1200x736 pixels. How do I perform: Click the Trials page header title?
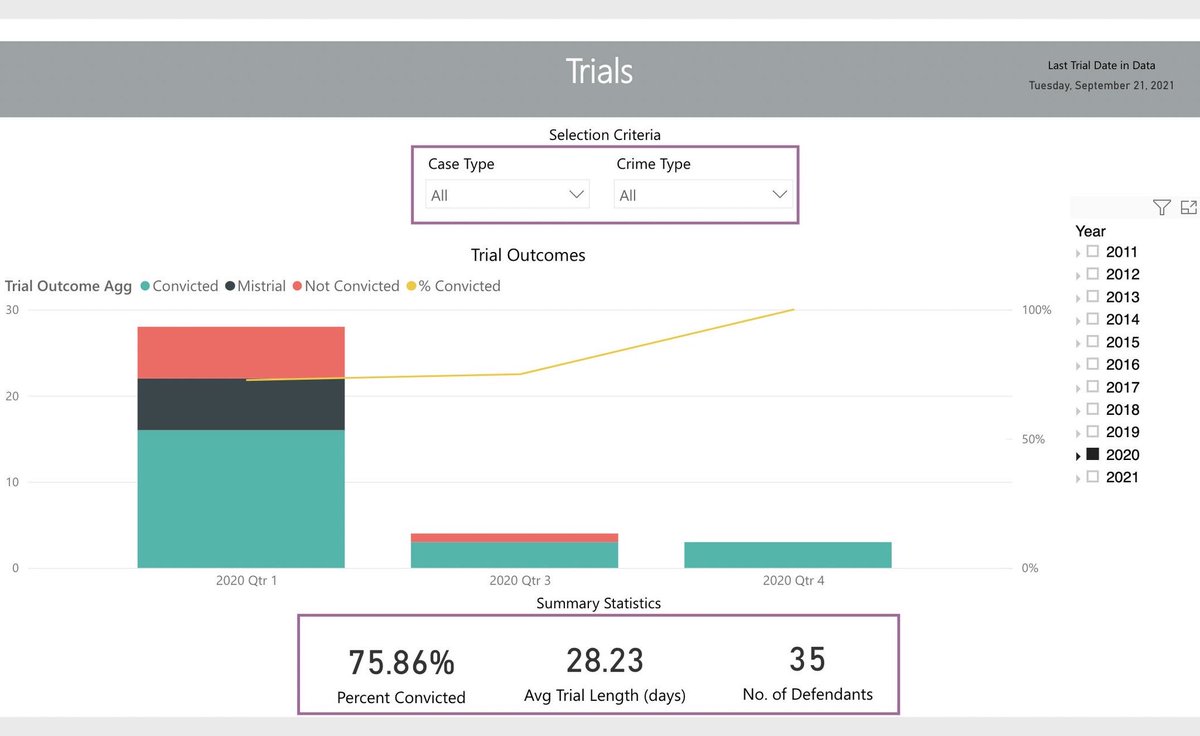[x=599, y=71]
